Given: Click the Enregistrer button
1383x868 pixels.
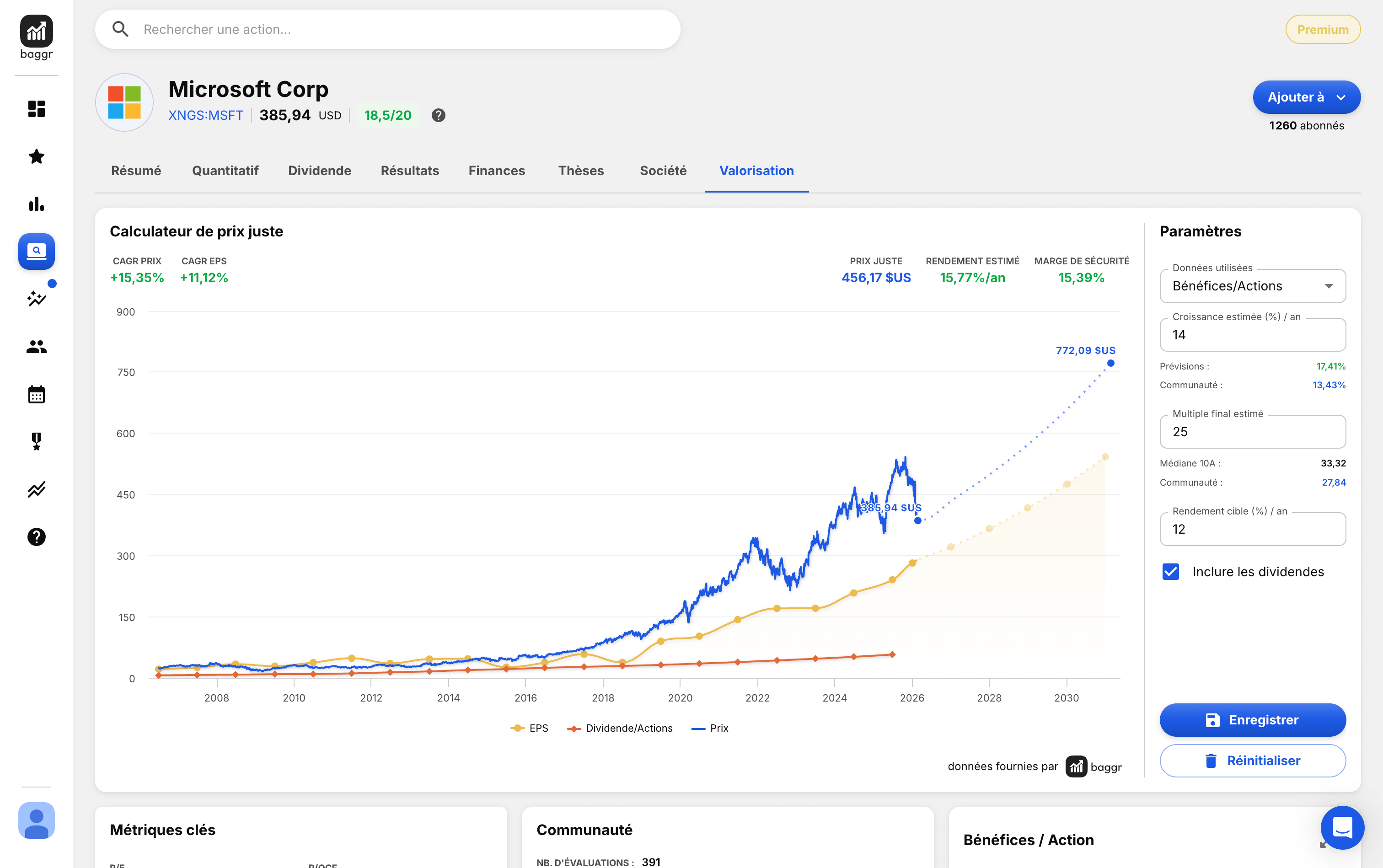Looking at the screenshot, I should [x=1252, y=720].
